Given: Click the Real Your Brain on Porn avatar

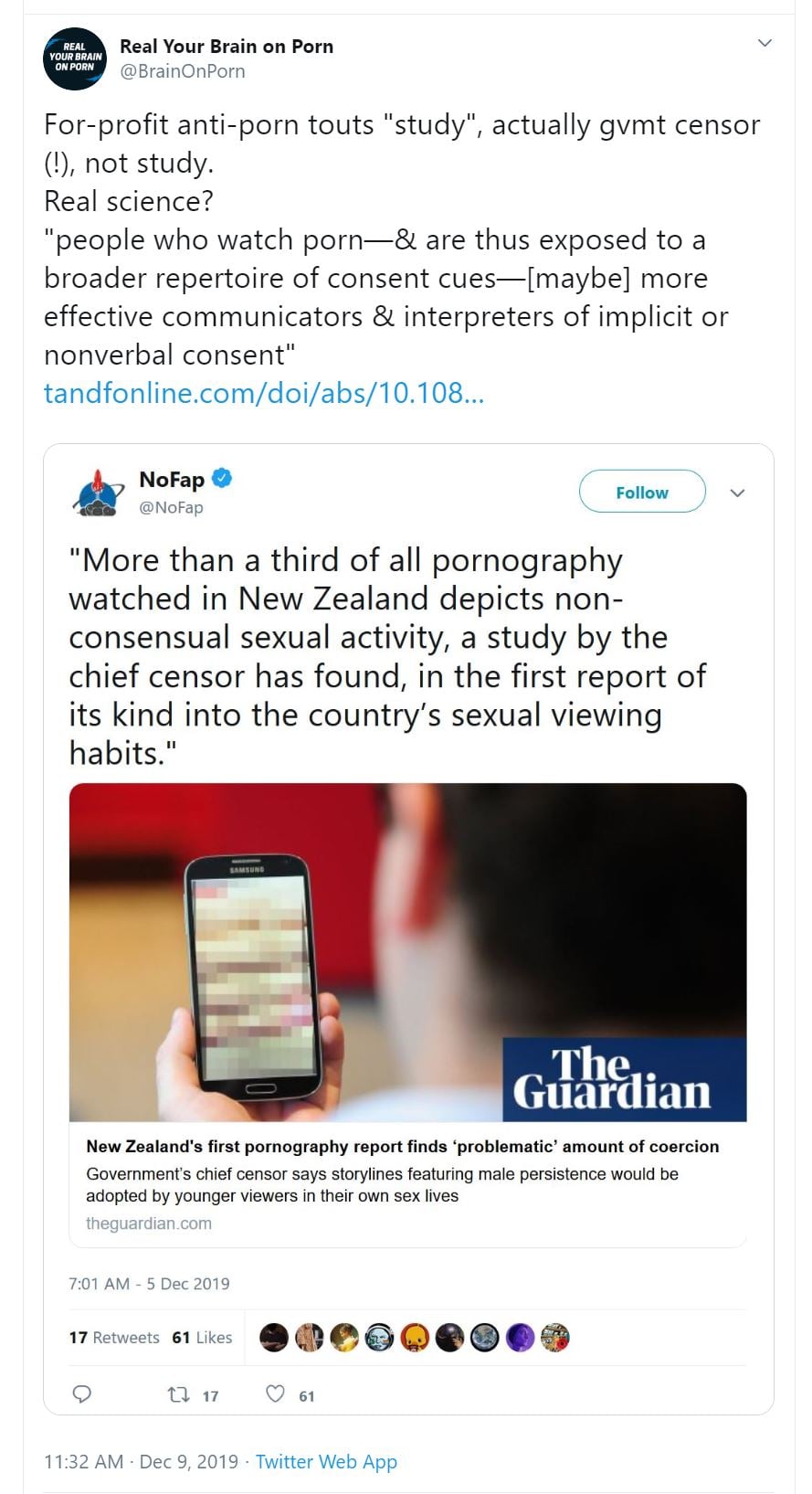Looking at the screenshot, I should click(75, 58).
